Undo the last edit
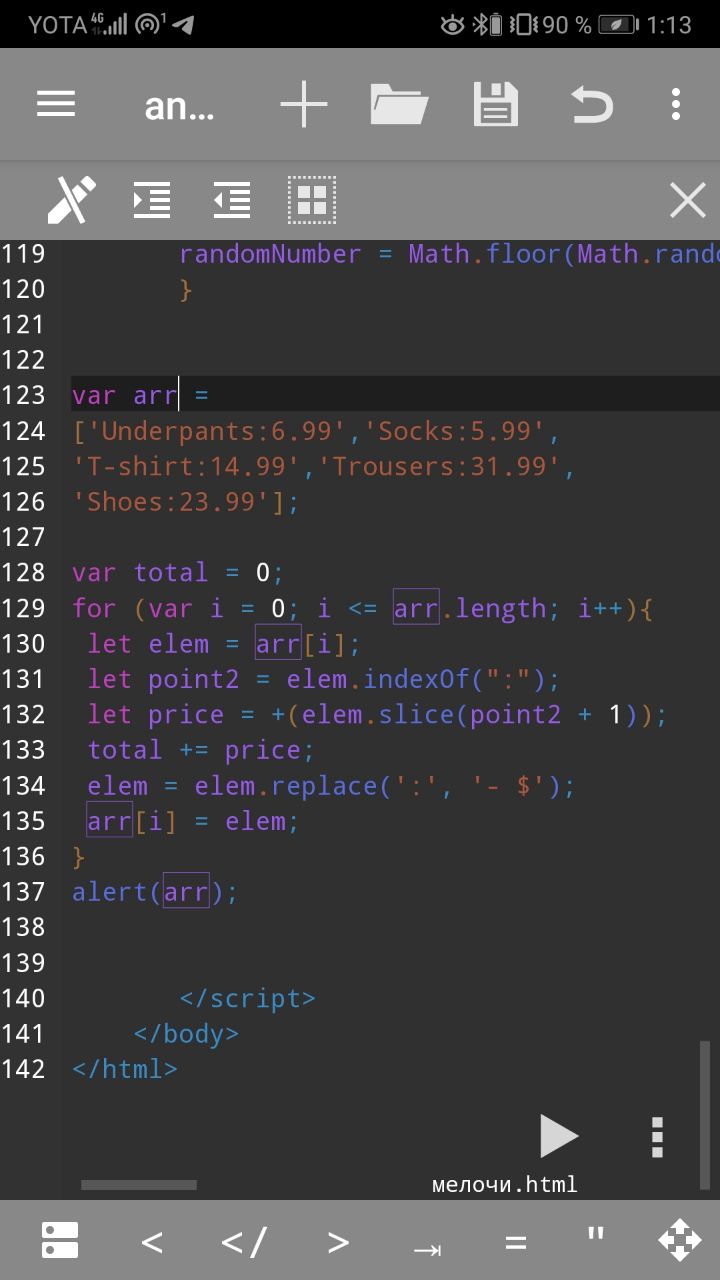The width and height of the screenshot is (720, 1280). [x=591, y=104]
